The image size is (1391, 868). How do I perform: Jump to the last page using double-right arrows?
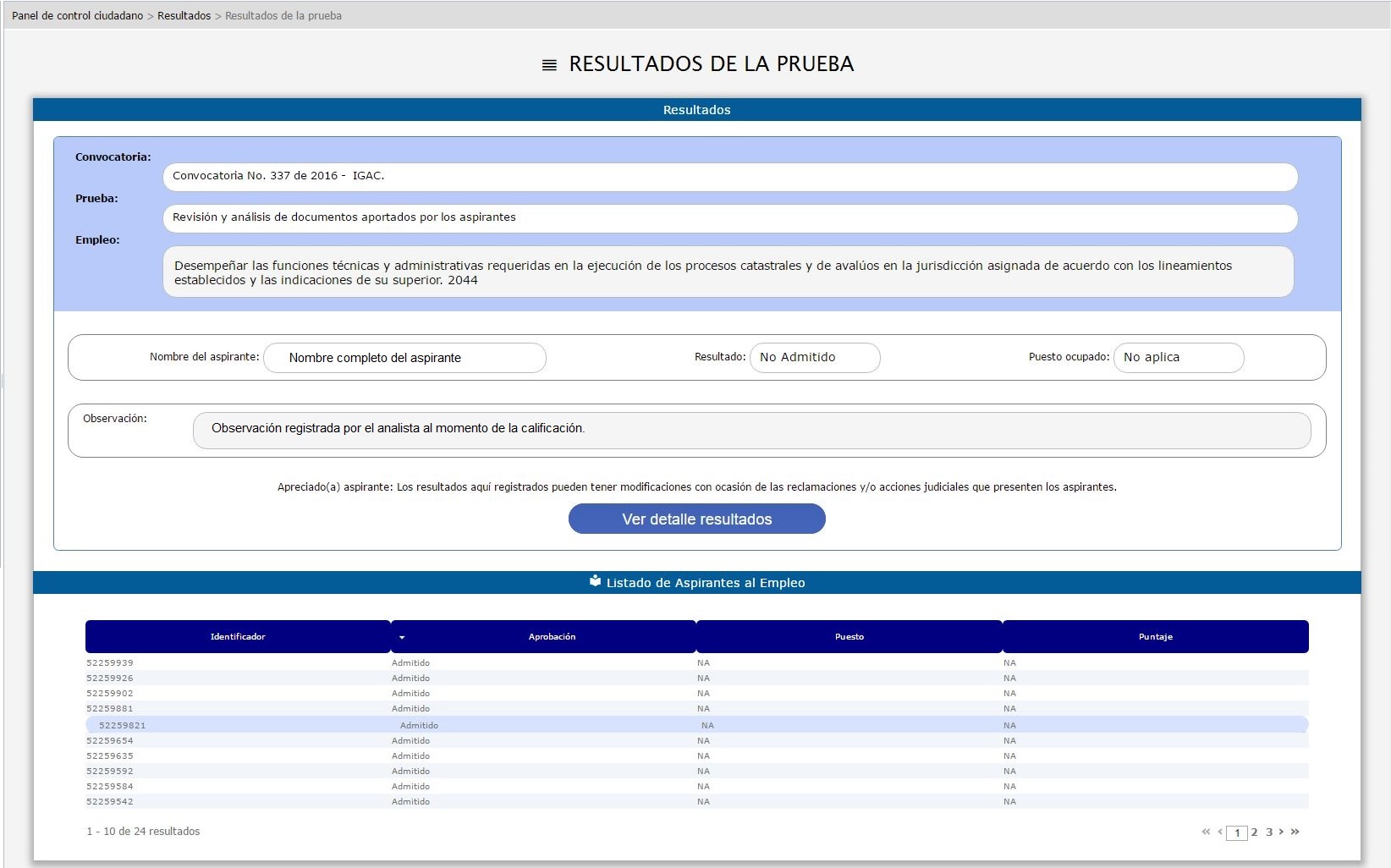coord(1295,832)
